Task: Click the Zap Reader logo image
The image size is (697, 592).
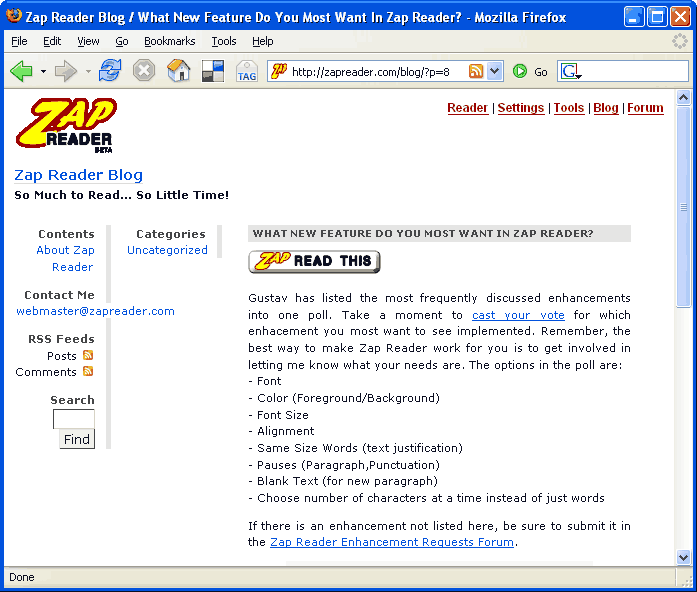Action: (x=66, y=125)
